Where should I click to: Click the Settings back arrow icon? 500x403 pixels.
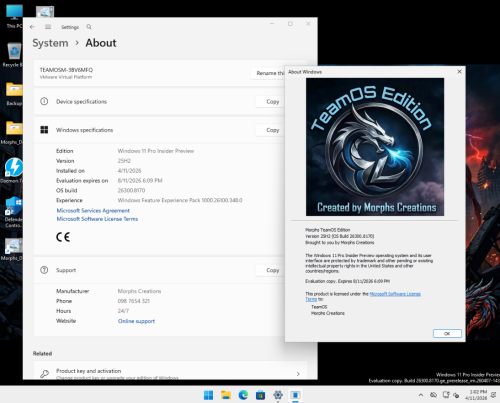[x=32, y=27]
